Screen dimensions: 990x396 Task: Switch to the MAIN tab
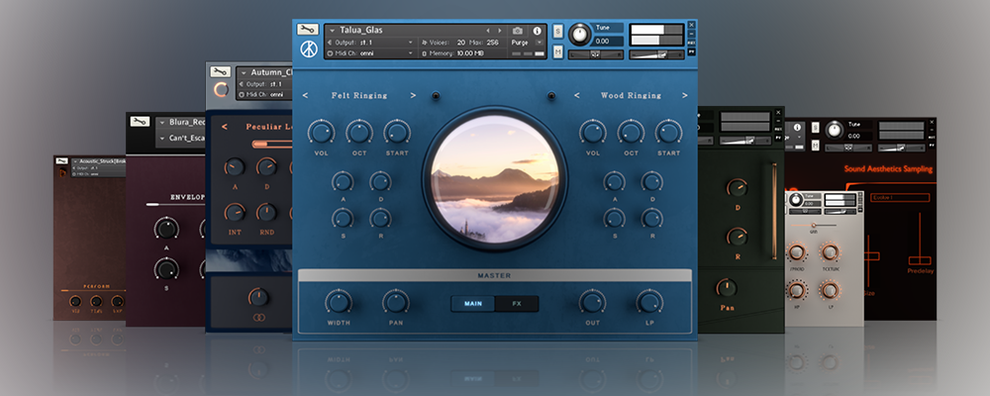click(x=473, y=304)
